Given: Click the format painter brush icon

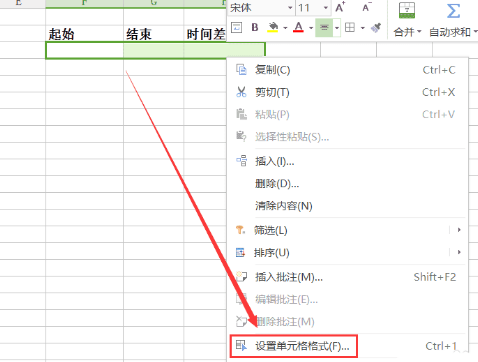Looking at the screenshot, I should click(x=376, y=28).
